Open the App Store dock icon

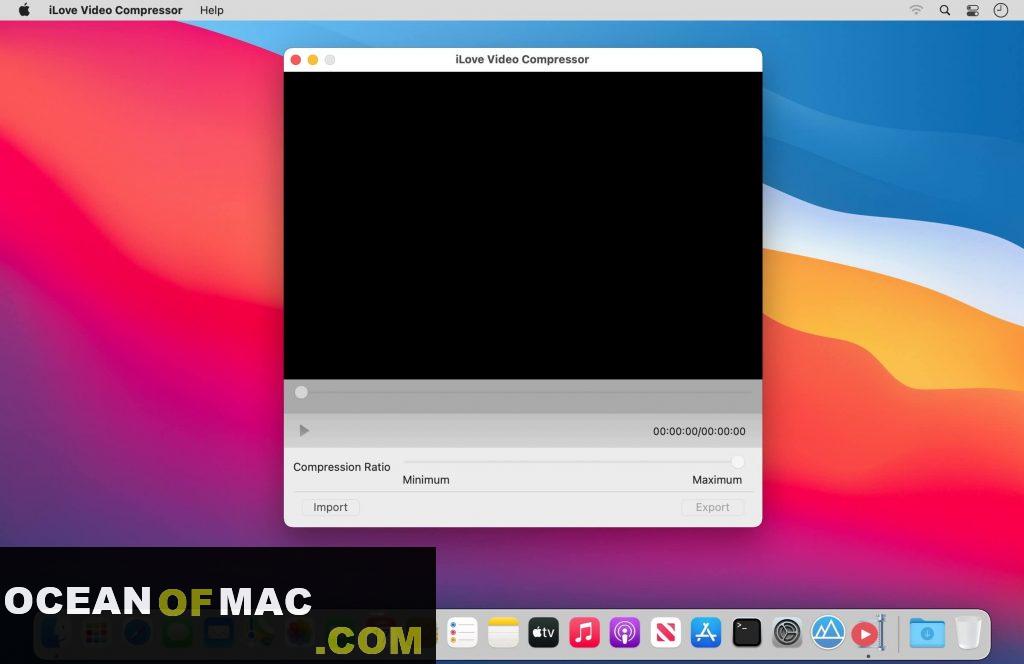[706, 632]
